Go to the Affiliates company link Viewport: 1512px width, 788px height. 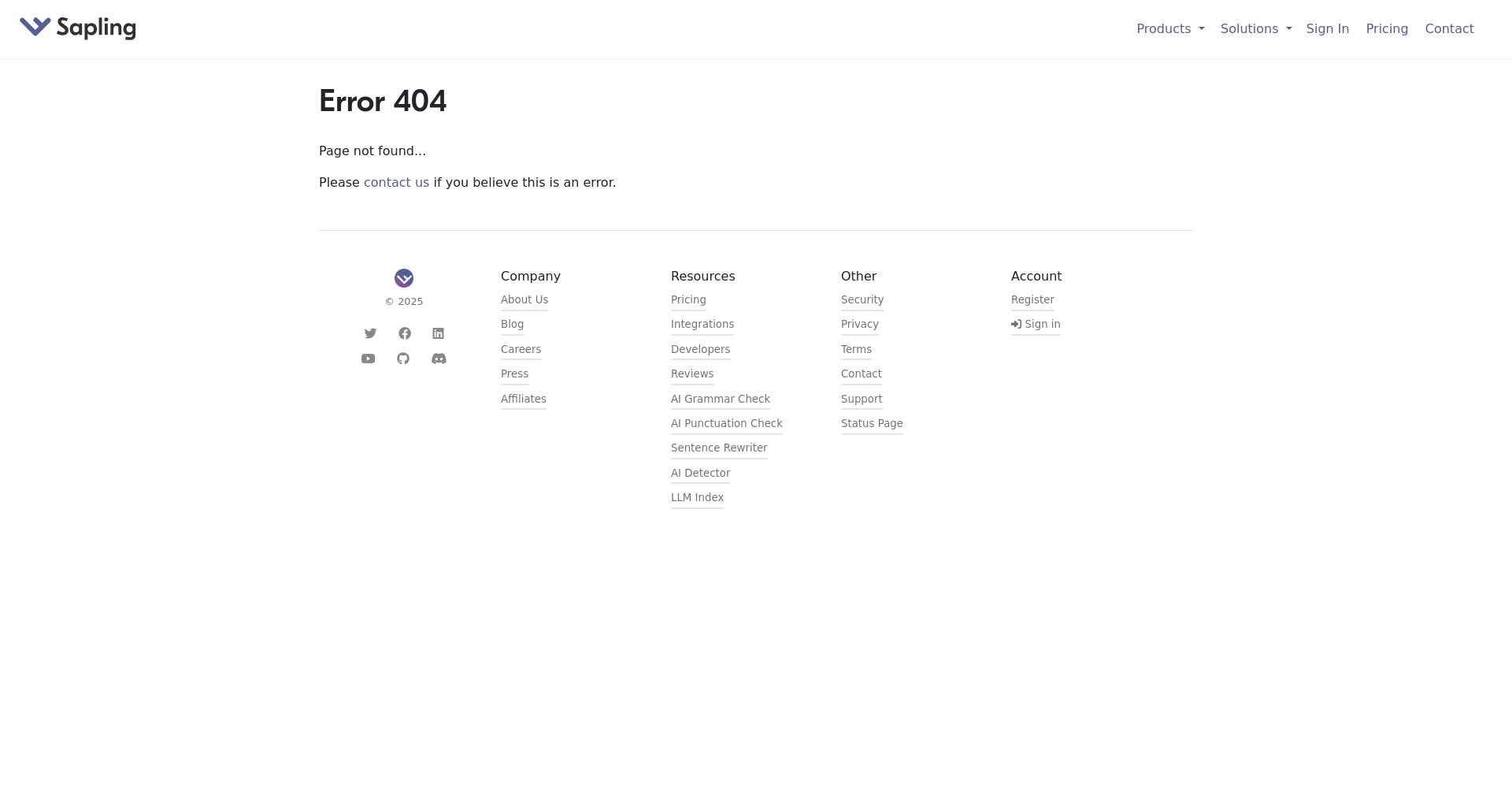pos(524,399)
